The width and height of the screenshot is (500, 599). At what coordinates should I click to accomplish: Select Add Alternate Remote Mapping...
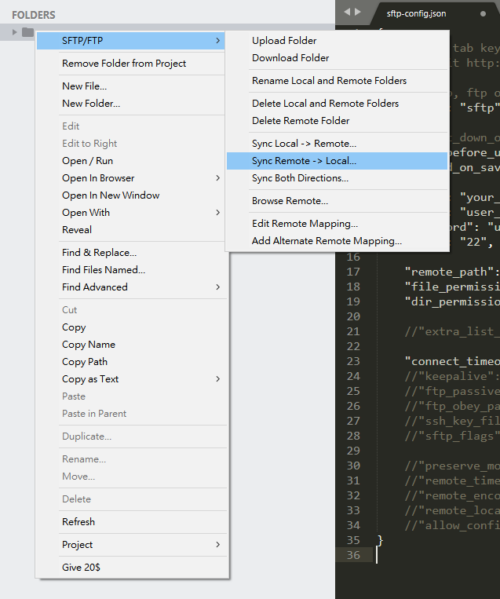pyautogui.click(x=337, y=241)
